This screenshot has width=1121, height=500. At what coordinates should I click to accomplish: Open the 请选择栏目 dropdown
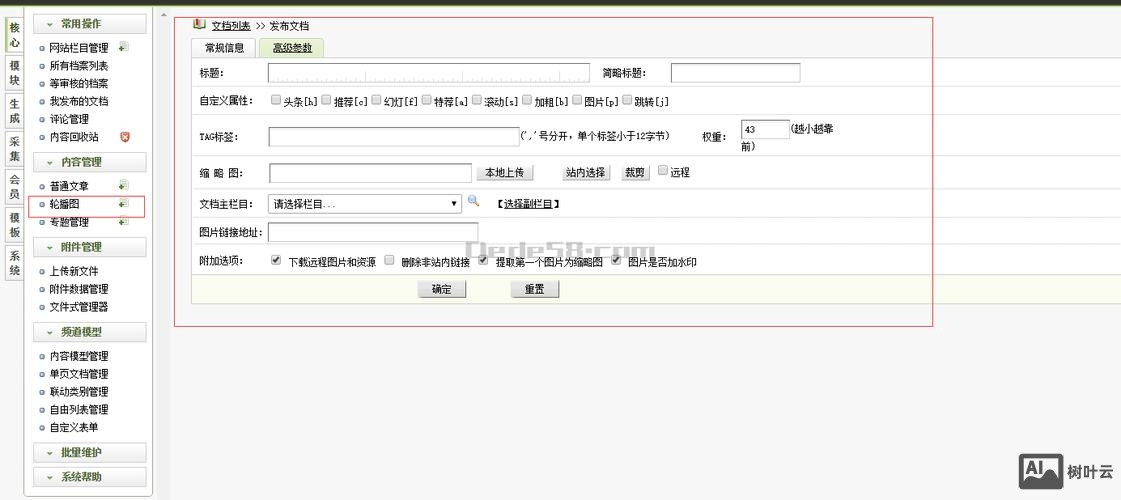click(365, 204)
